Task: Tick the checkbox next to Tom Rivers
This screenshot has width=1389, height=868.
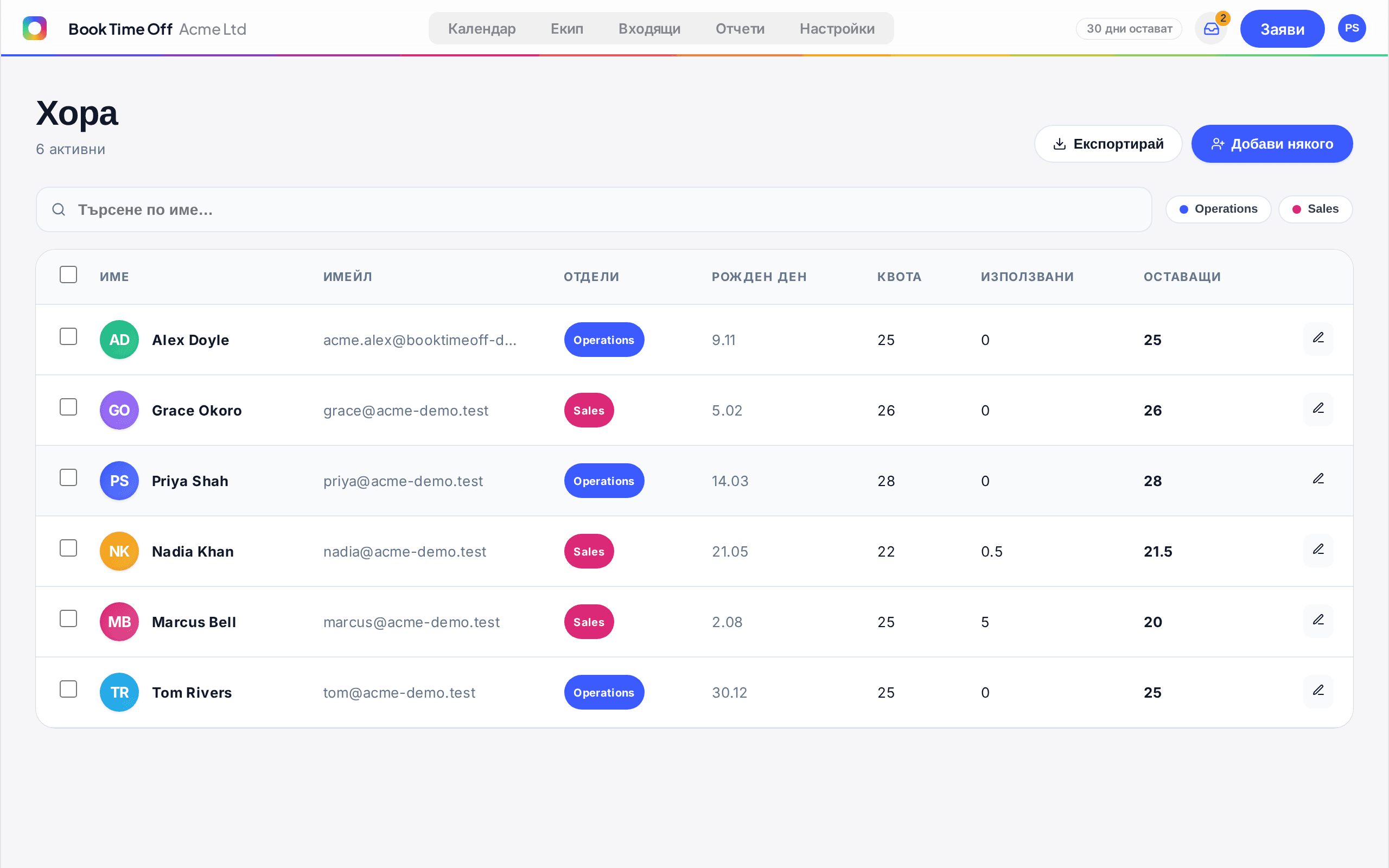Action: tap(68, 690)
